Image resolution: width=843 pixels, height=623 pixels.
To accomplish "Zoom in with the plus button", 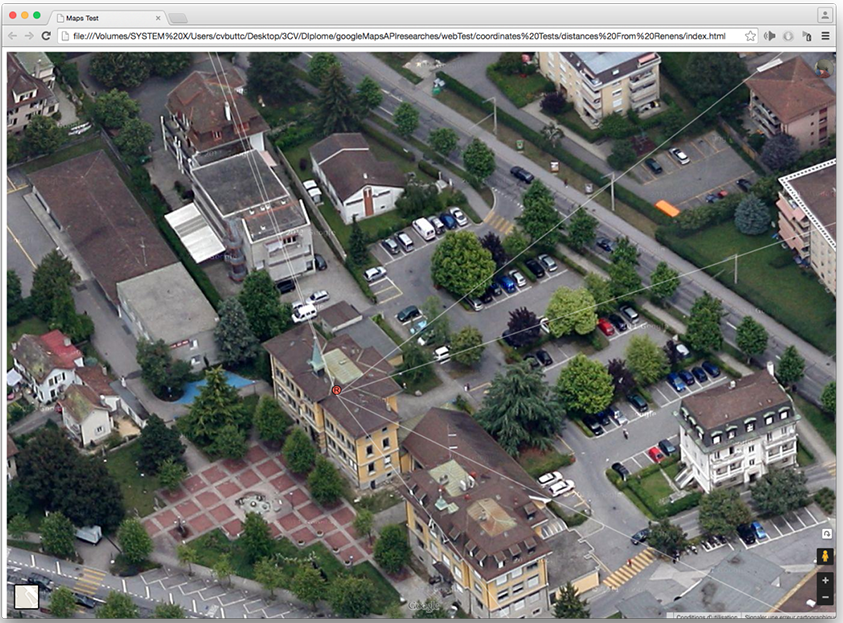I will coord(825,581).
